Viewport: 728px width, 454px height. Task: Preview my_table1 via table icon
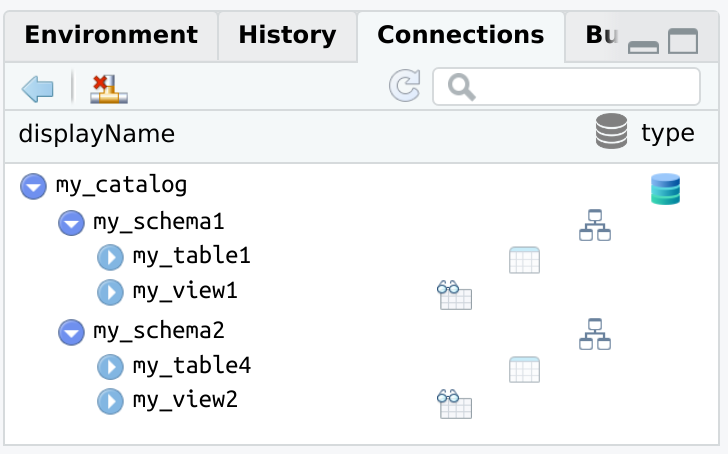coord(524,260)
